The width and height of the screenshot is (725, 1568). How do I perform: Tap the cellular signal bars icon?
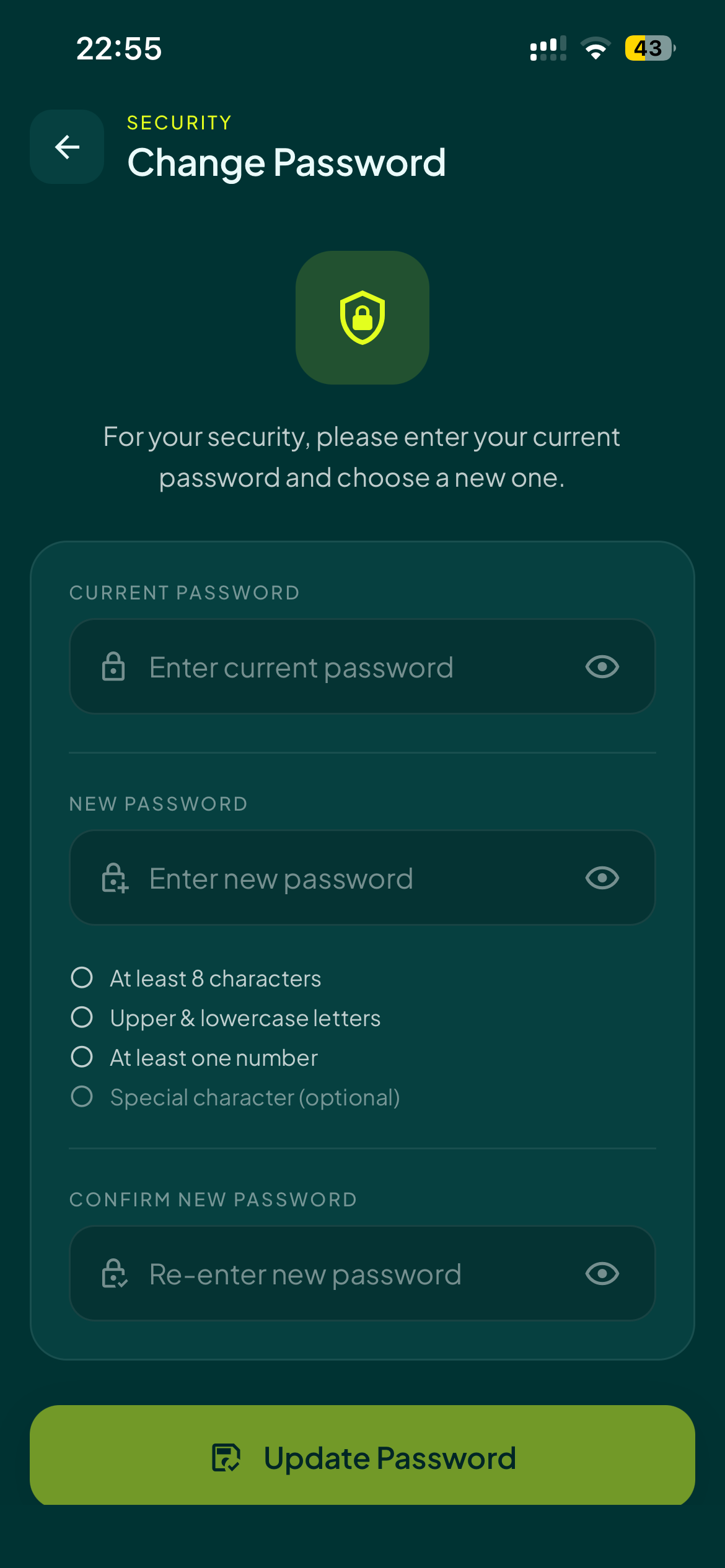[548, 48]
